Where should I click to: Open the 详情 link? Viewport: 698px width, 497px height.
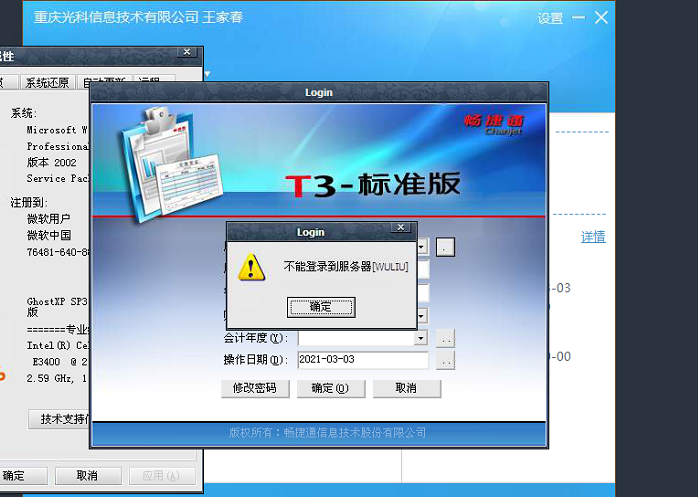593,236
